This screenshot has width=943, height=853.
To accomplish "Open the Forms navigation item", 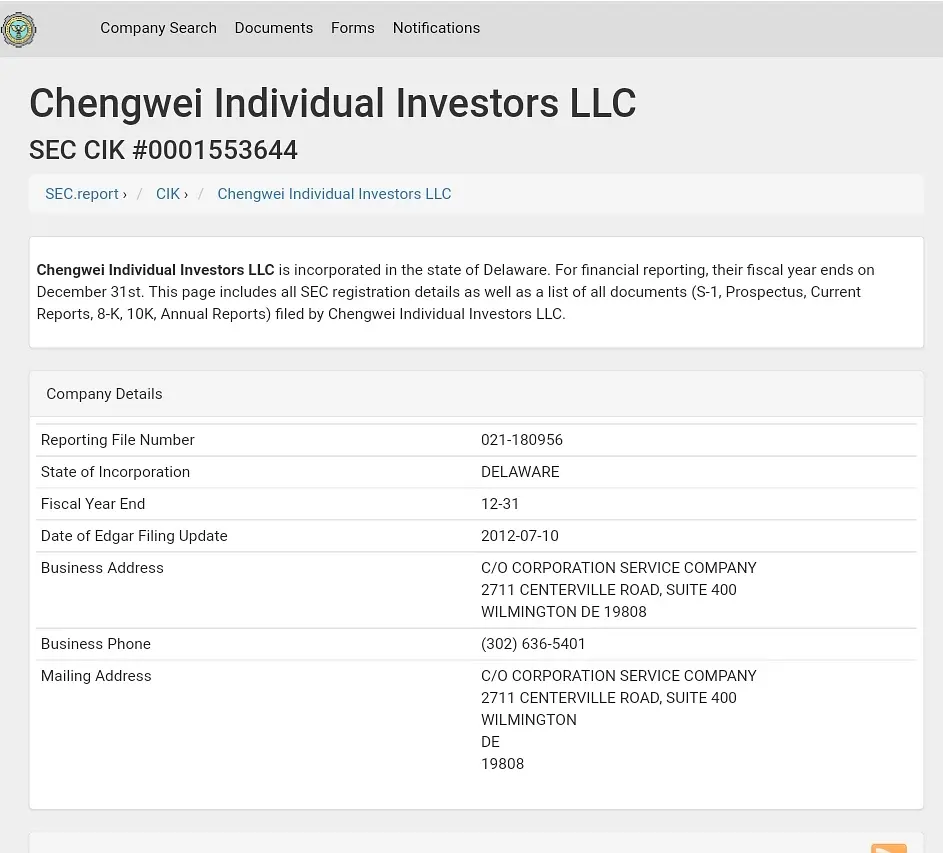I will pos(353,28).
